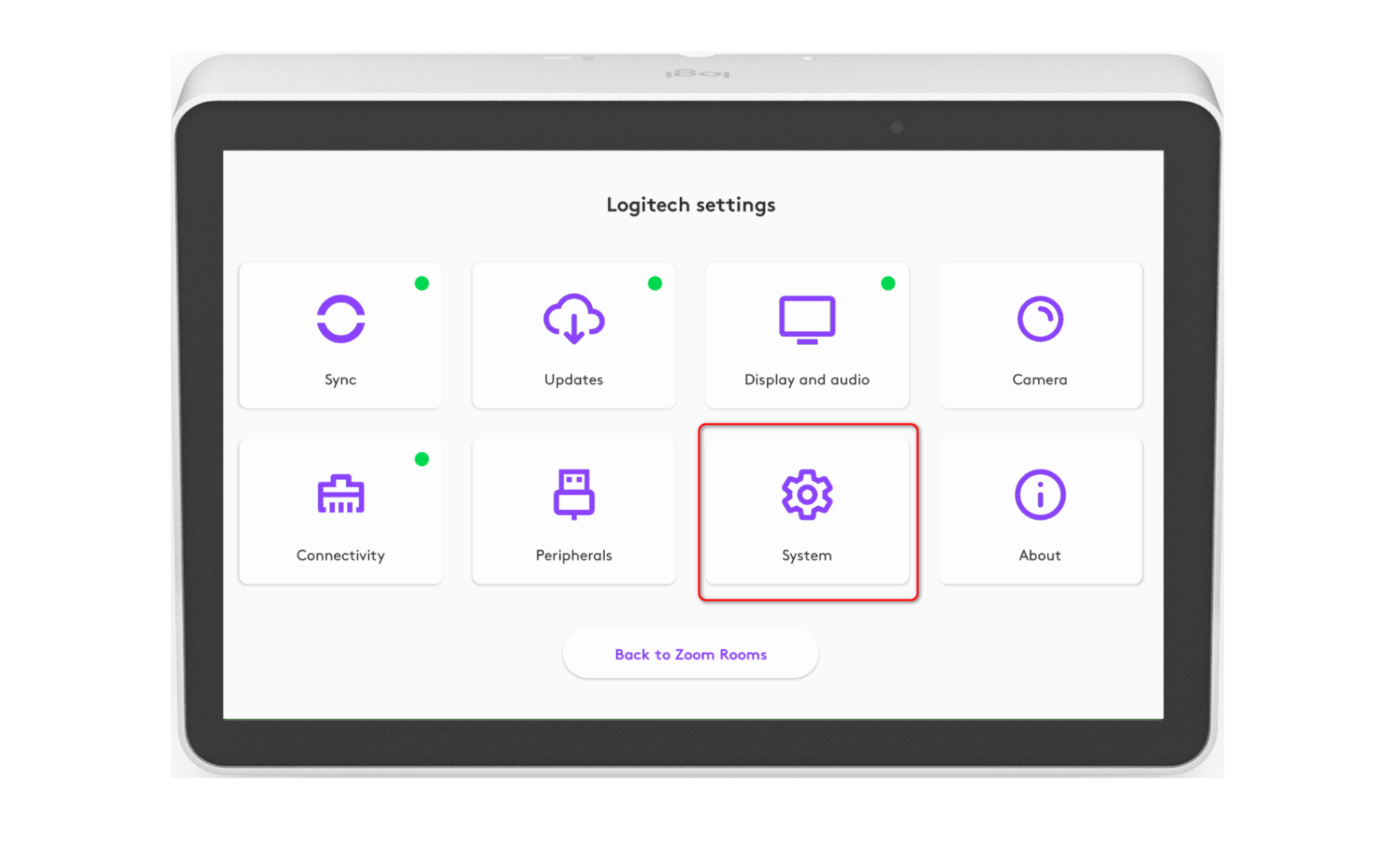Open Display and audio monitor icon
The height and width of the screenshot is (868, 1384).
(807, 319)
